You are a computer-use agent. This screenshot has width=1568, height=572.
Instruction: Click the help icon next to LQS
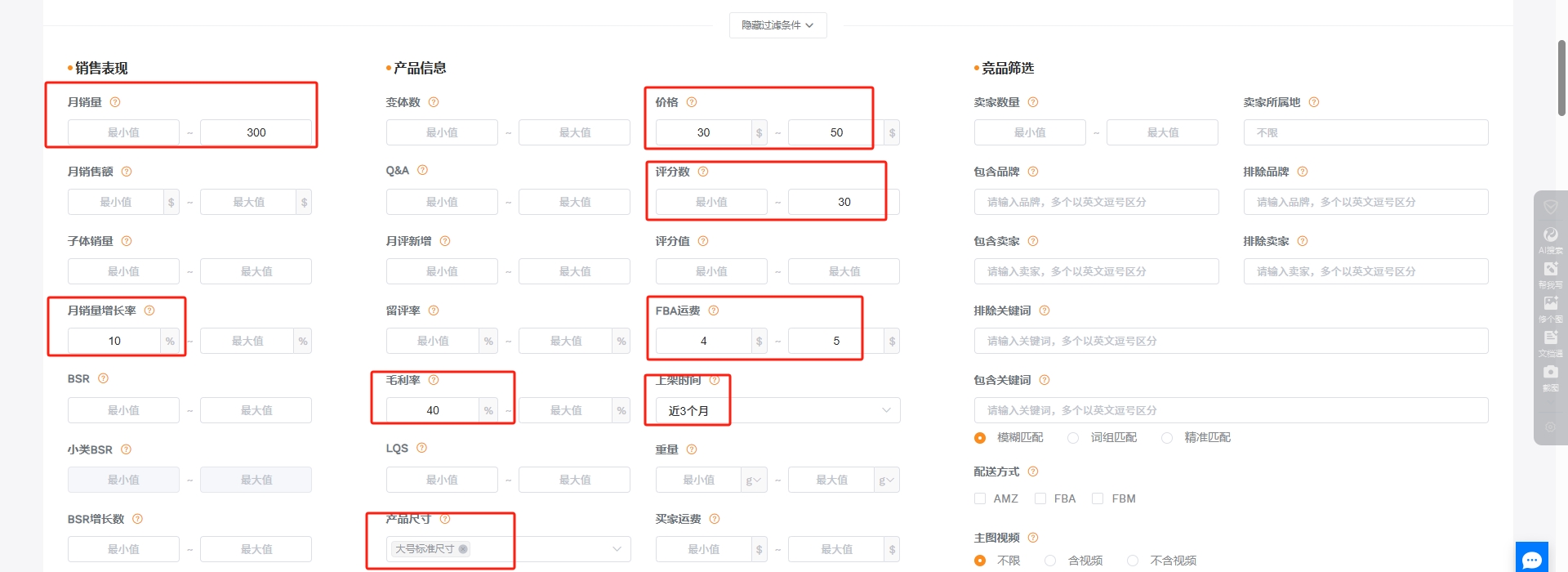pyautogui.click(x=421, y=448)
